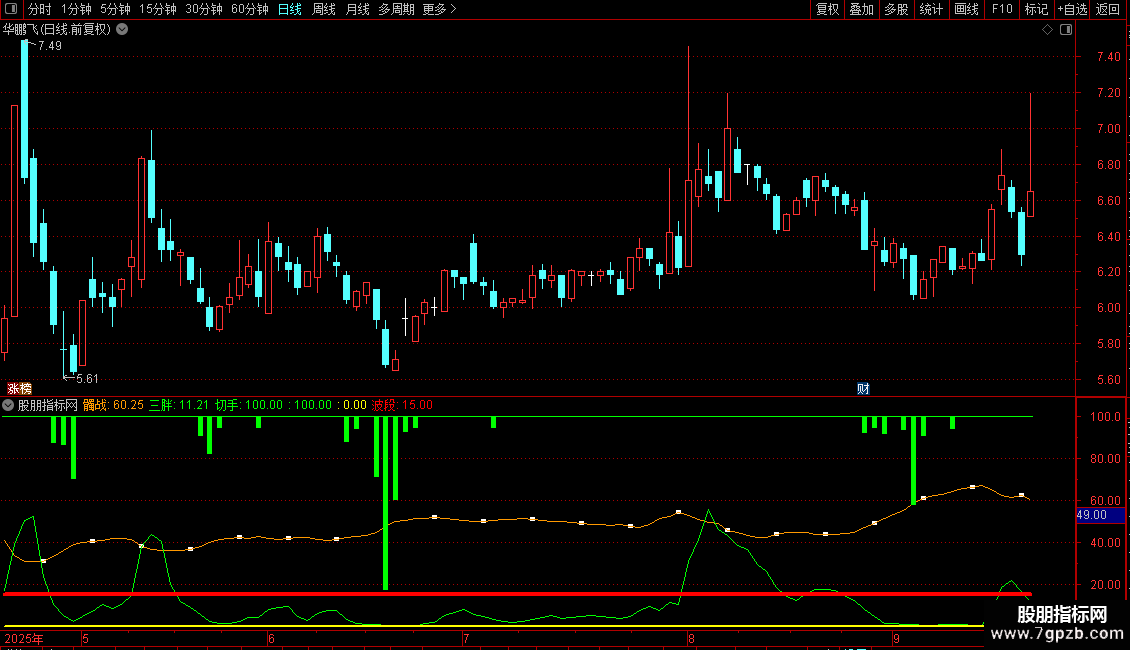The image size is (1130, 650).
Task: Add stock via +自选 button
Action: (x=1072, y=9)
